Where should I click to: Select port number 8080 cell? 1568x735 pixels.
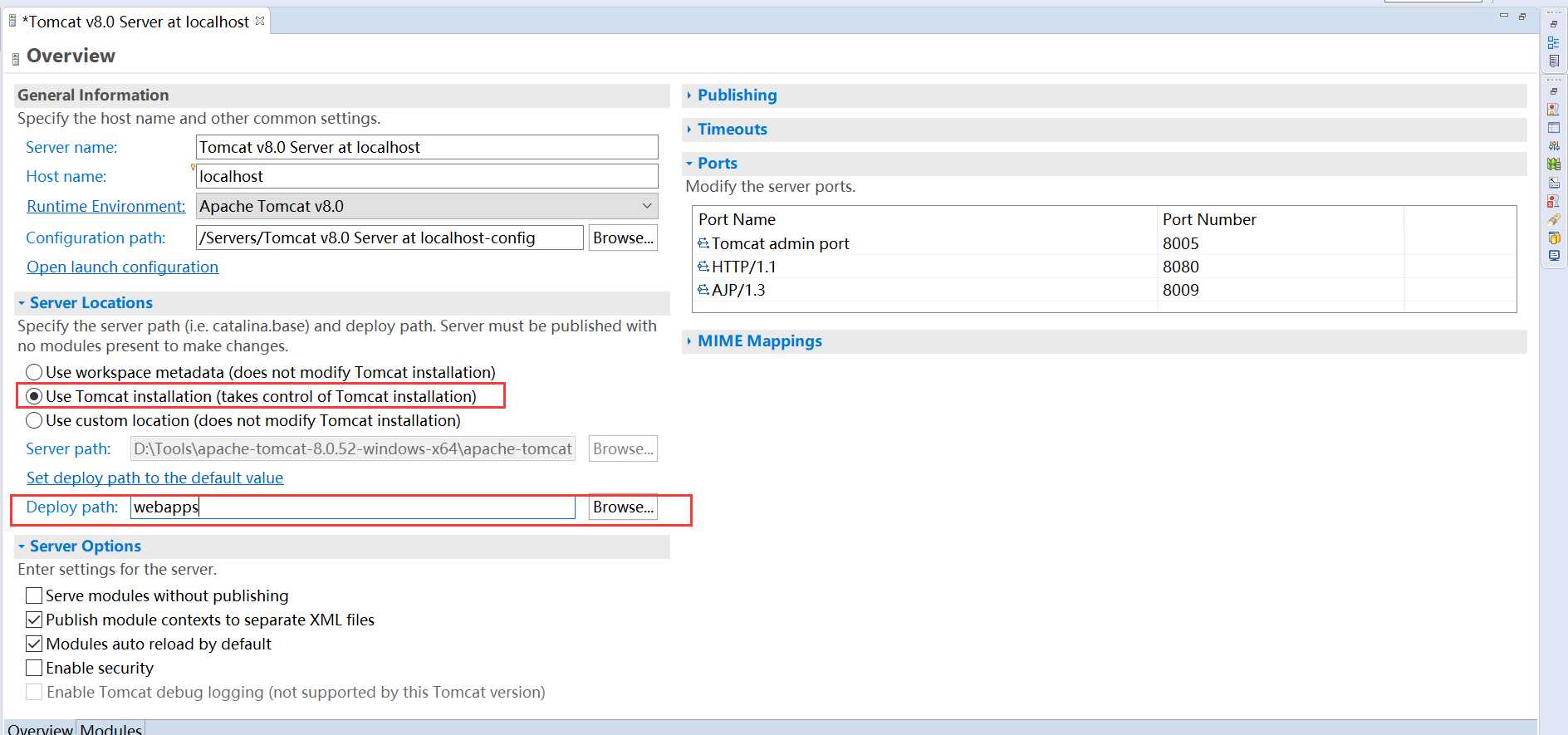1181,267
